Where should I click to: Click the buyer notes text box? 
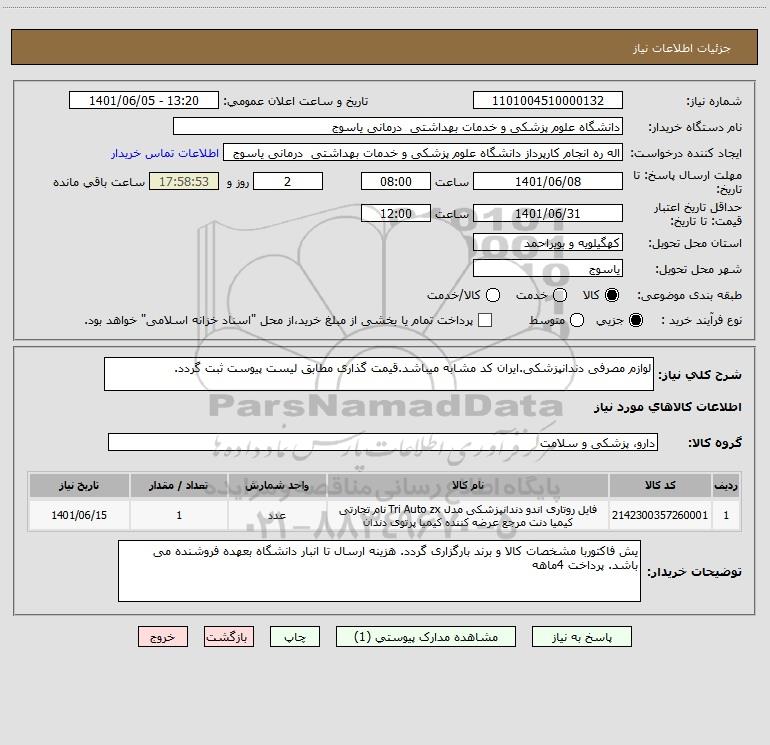[379, 571]
